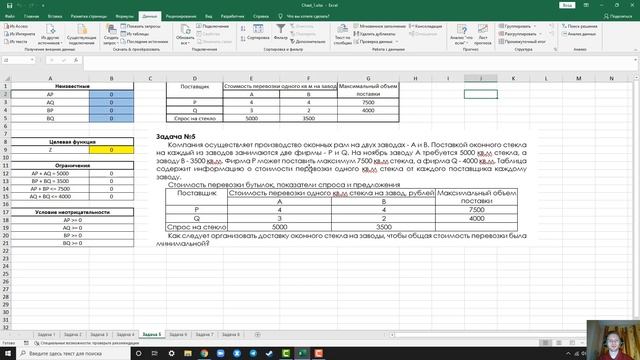
Task: Open 'Структура' group dialog launcher
Action: [x=555, y=49]
